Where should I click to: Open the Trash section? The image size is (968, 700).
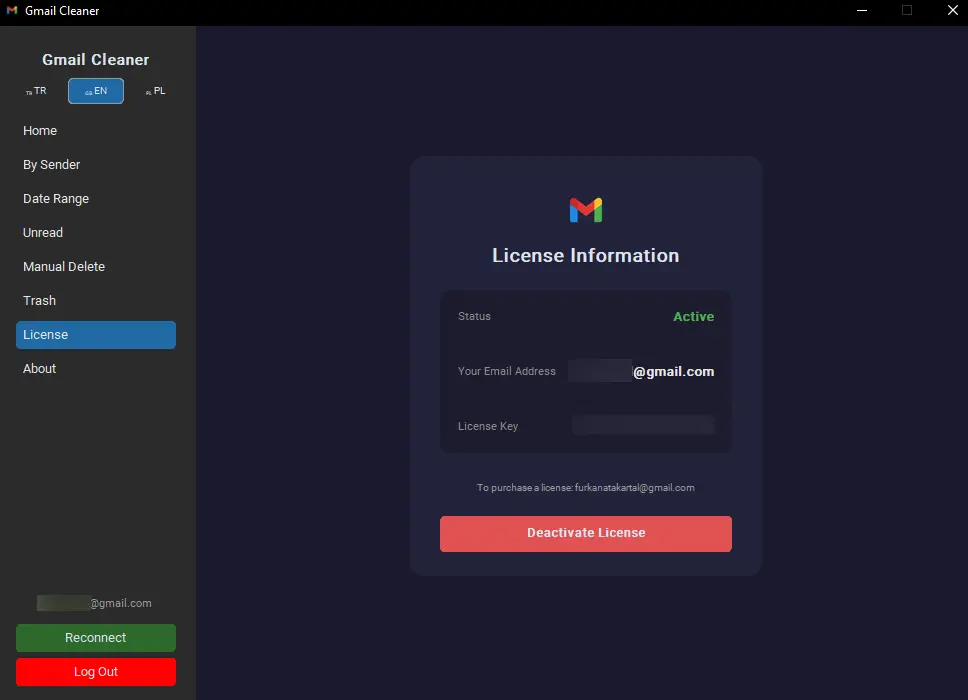(x=96, y=301)
